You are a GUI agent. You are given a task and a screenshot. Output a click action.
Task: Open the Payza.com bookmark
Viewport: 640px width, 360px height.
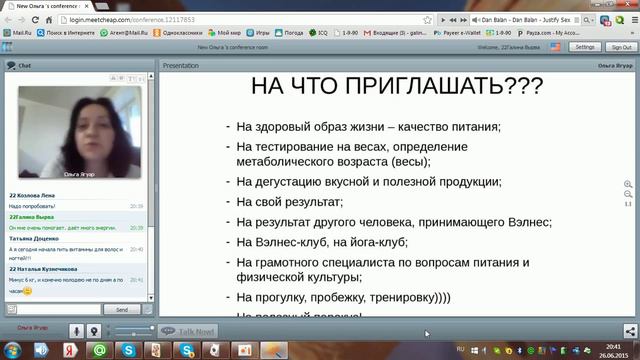(548, 33)
